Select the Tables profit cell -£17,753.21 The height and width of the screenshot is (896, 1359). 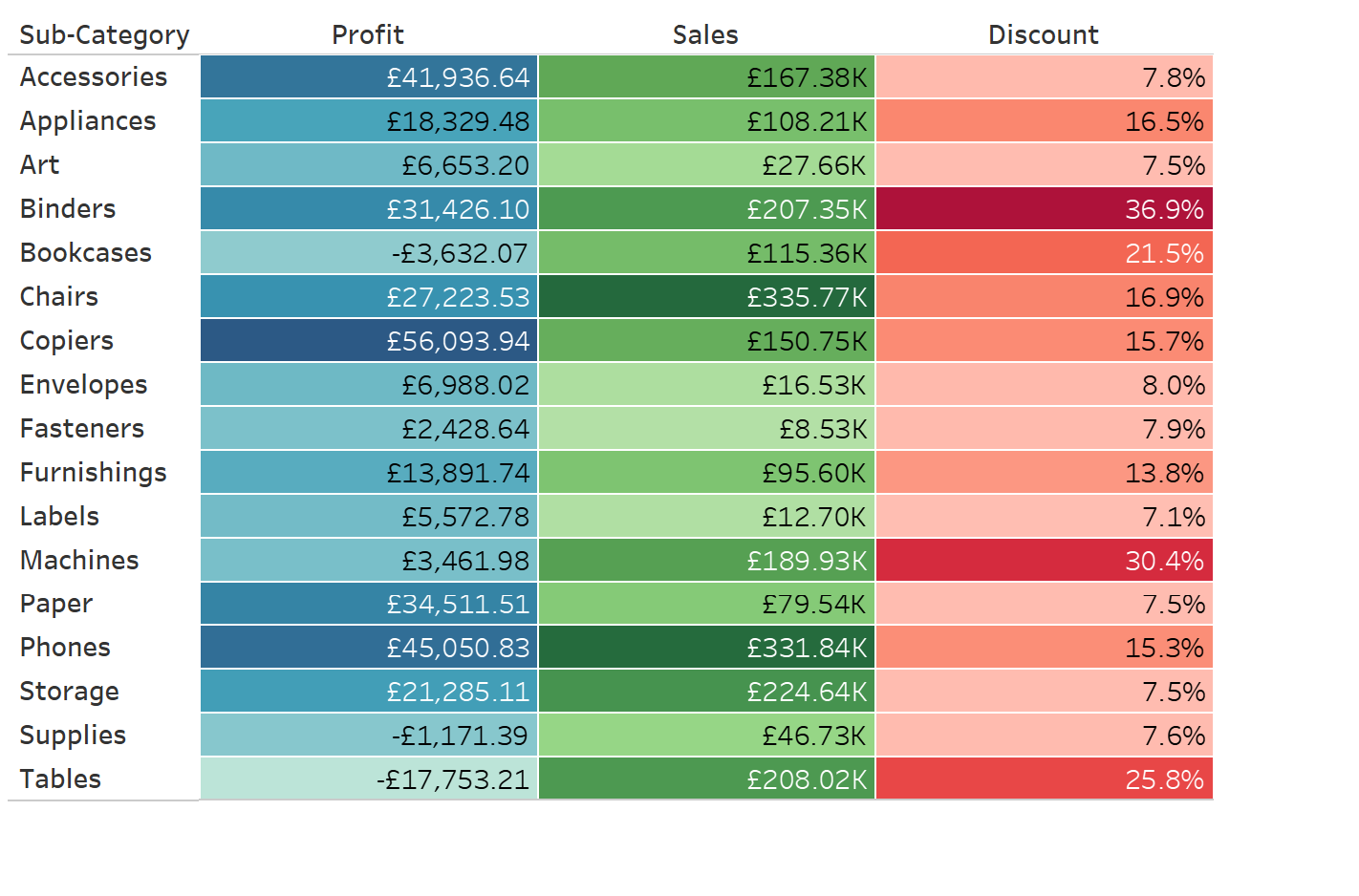click(369, 779)
